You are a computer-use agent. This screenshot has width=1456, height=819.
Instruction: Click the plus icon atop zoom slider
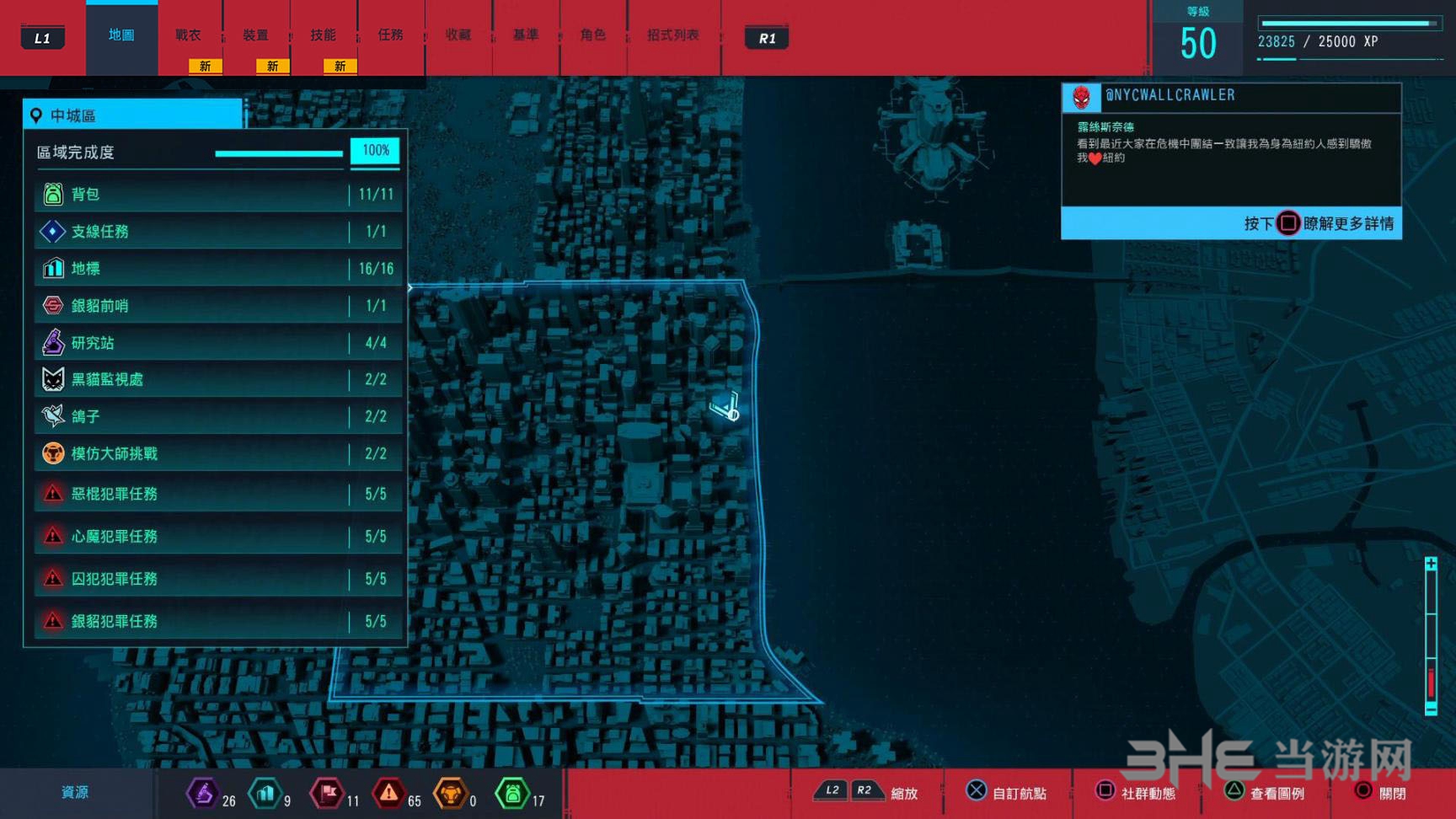pos(1431,563)
